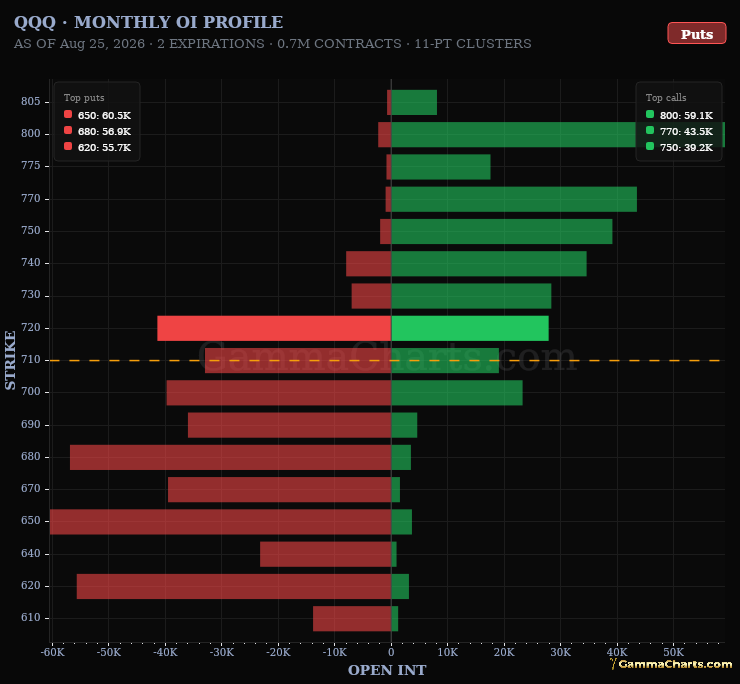740x684 pixels.
Task: Click the '610' strike axis label
Action: (x=31, y=617)
